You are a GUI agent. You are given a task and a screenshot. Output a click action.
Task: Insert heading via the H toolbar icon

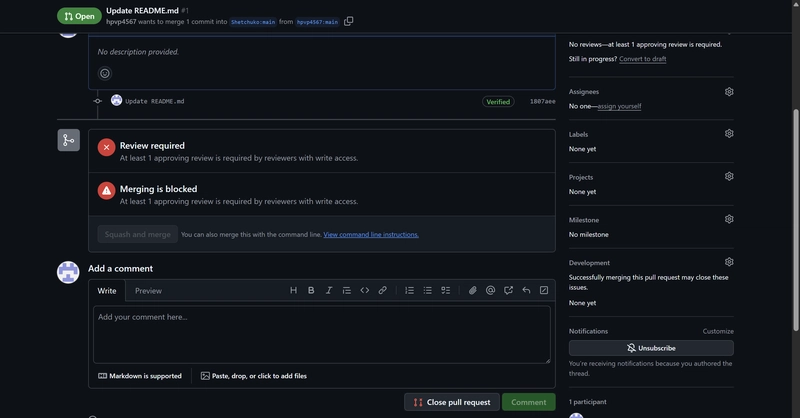(x=293, y=290)
